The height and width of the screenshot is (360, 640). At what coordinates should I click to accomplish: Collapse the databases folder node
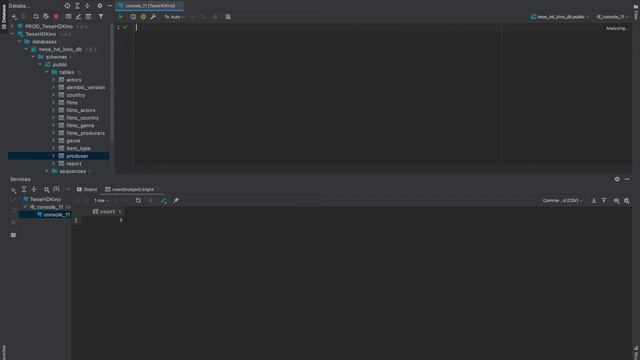point(19,42)
